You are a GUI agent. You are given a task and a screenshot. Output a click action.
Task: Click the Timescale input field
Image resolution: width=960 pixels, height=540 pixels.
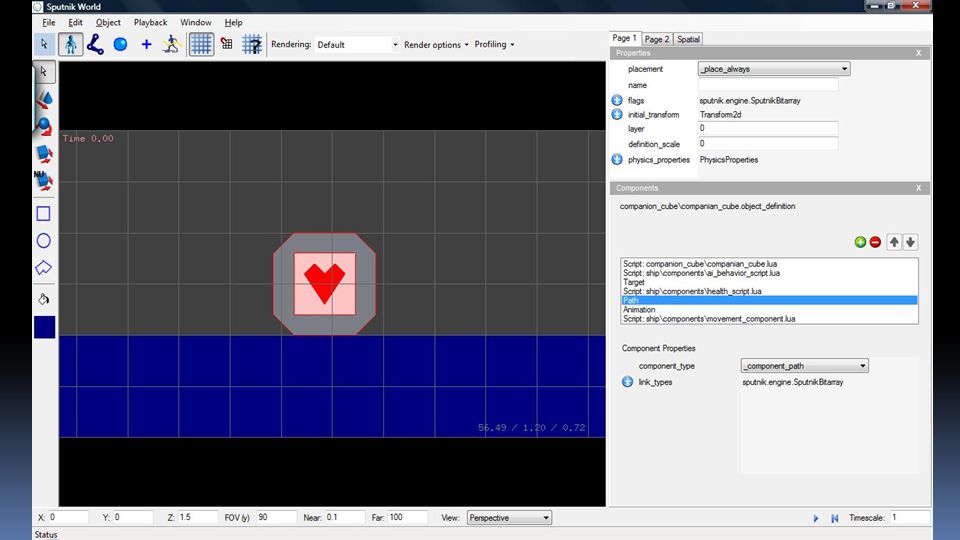(x=910, y=517)
